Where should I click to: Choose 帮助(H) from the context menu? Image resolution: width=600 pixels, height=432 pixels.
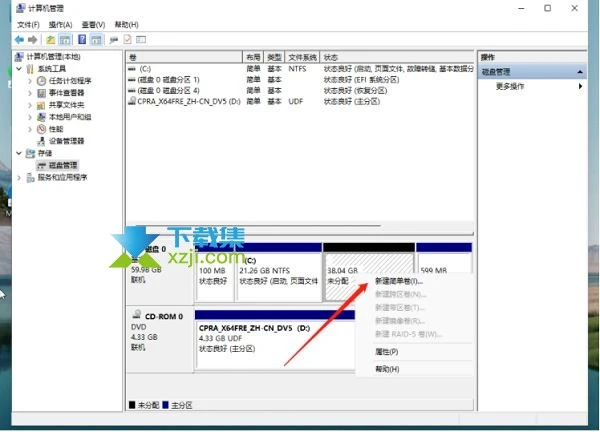387,369
